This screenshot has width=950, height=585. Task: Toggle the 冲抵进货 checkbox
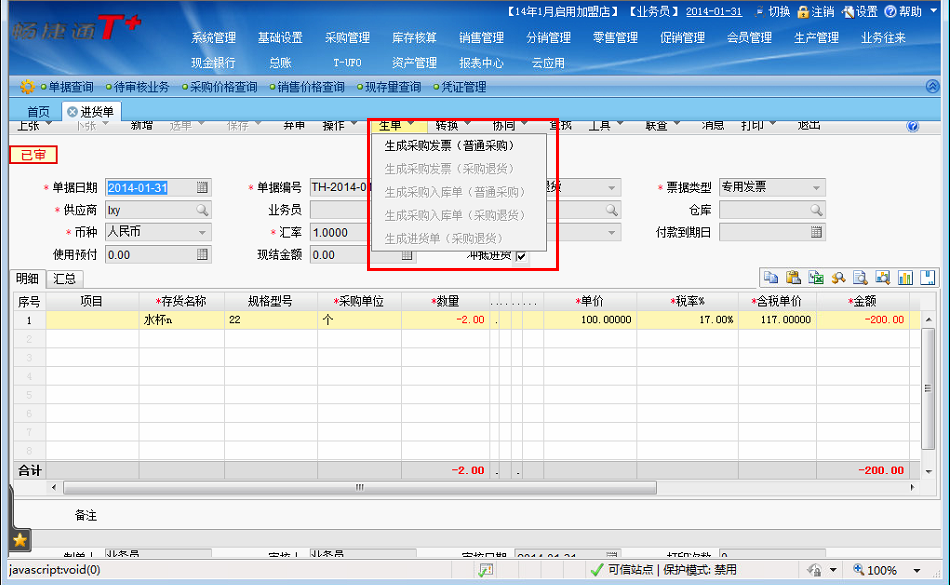[521, 256]
